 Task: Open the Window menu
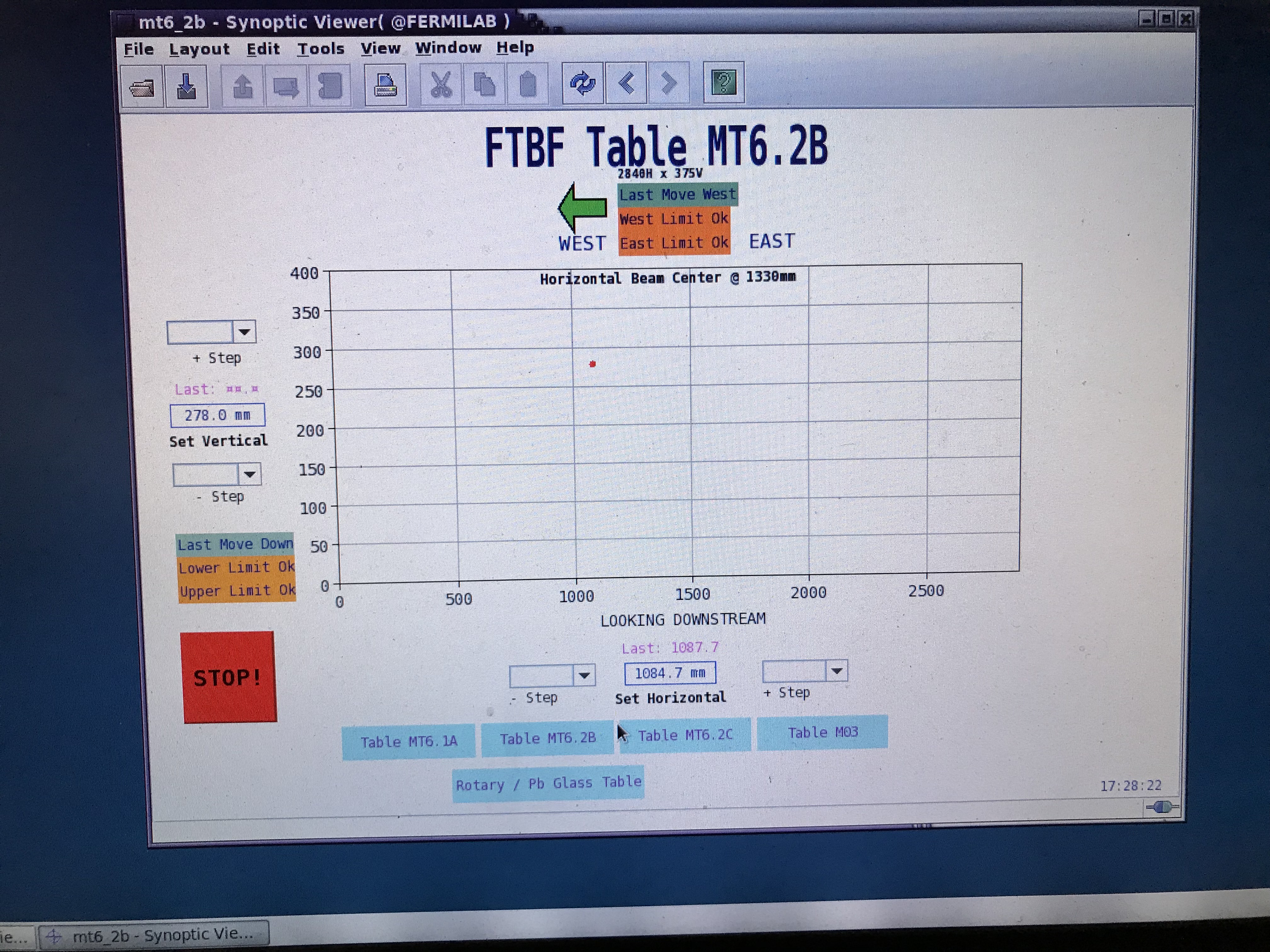pos(448,48)
